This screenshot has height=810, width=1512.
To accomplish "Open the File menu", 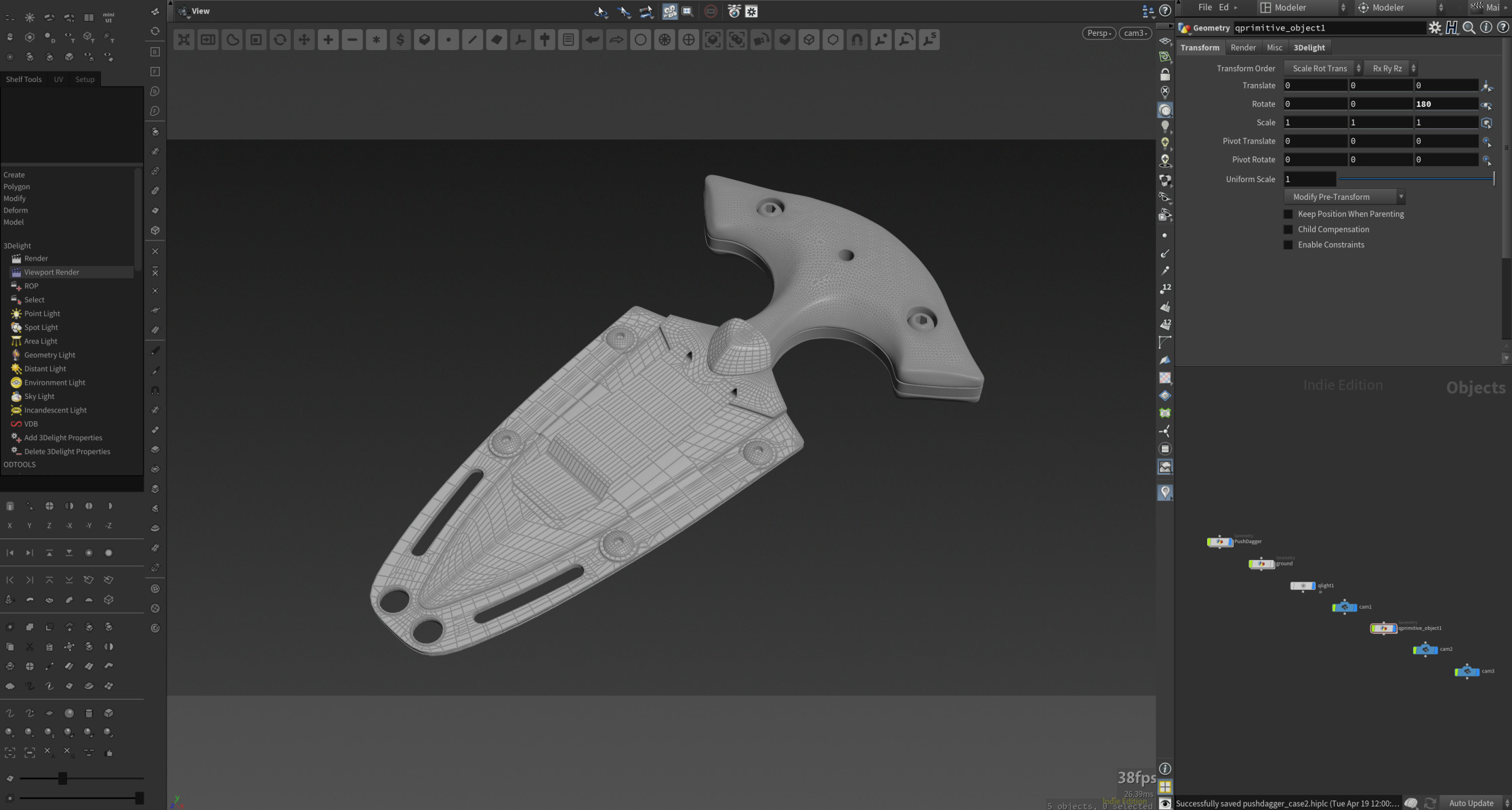I will 1204,7.
